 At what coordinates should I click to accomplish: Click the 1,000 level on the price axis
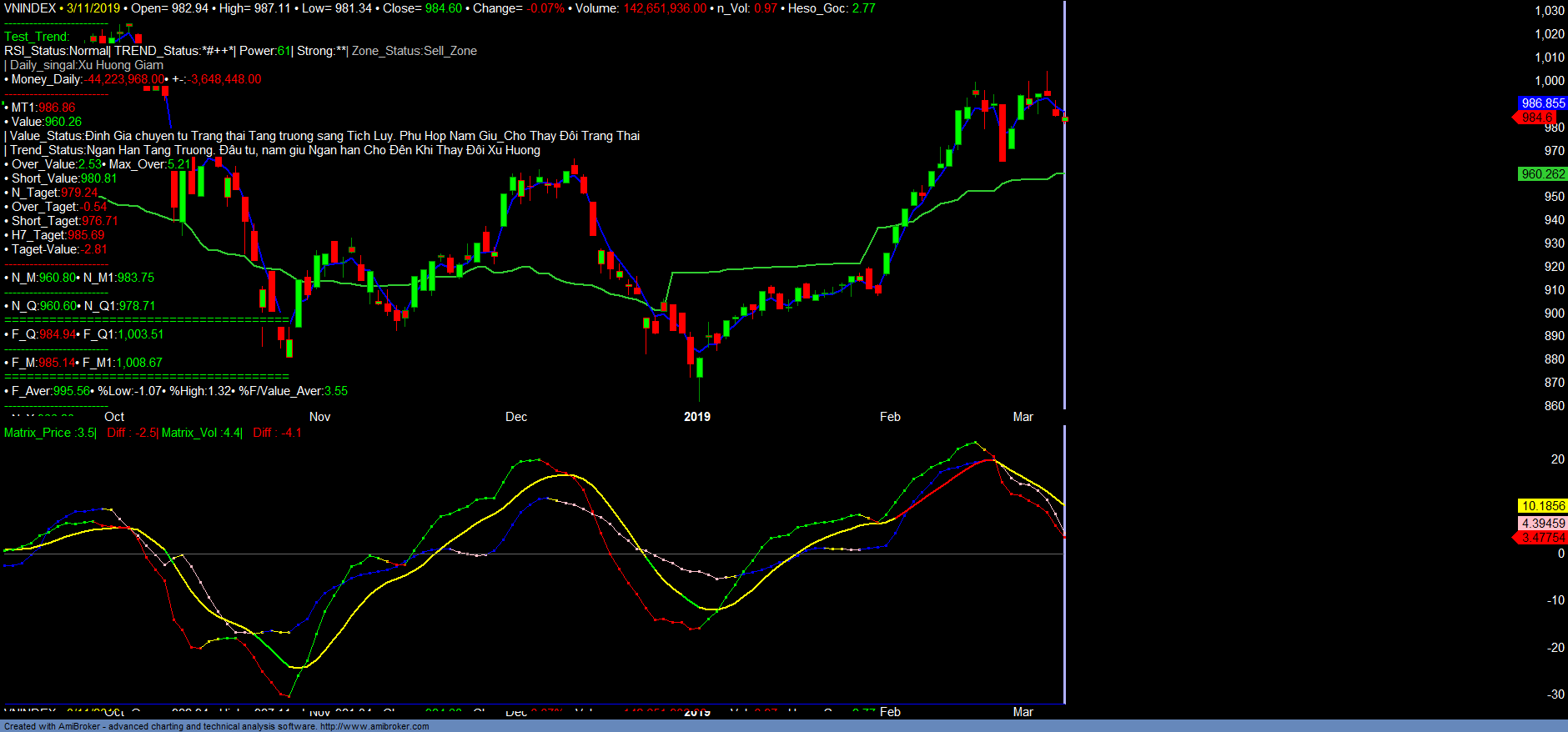click(x=1550, y=81)
